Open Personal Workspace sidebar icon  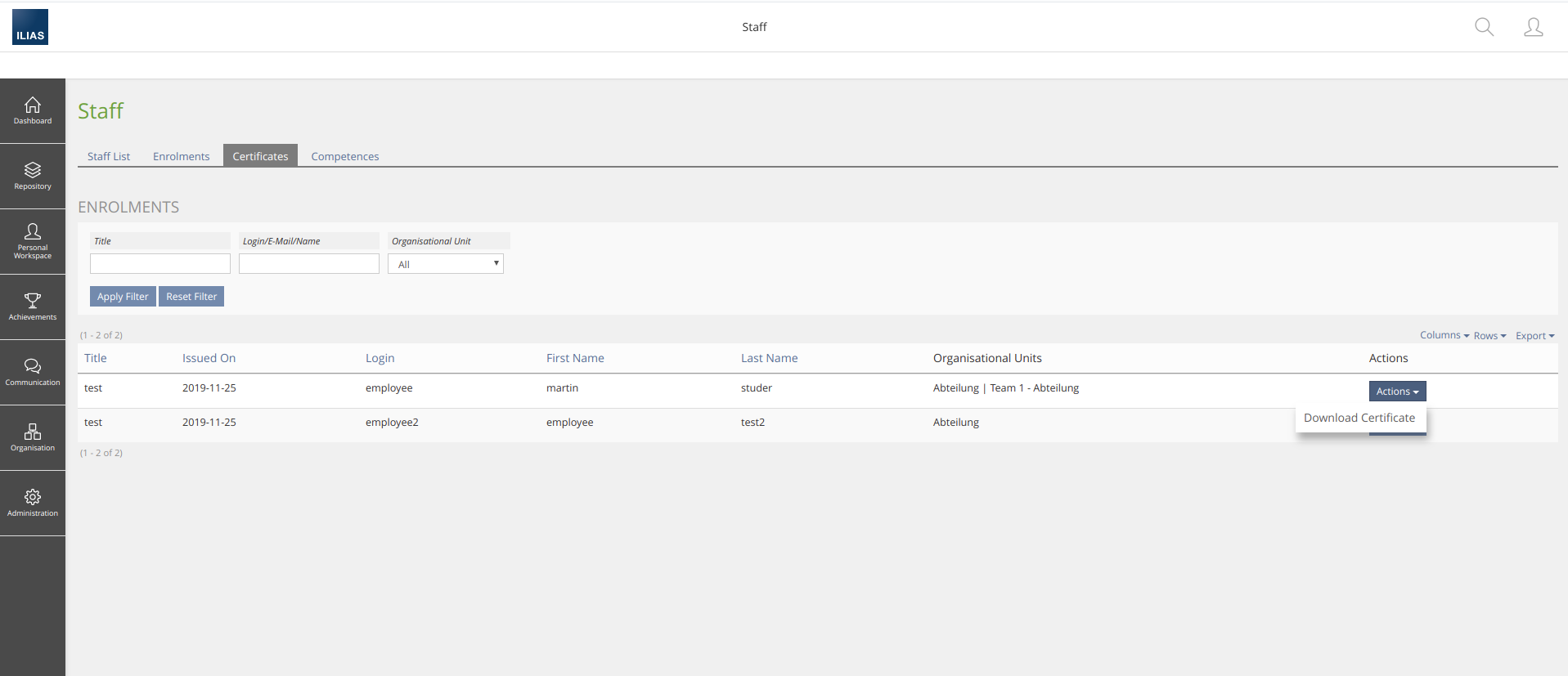click(x=33, y=241)
